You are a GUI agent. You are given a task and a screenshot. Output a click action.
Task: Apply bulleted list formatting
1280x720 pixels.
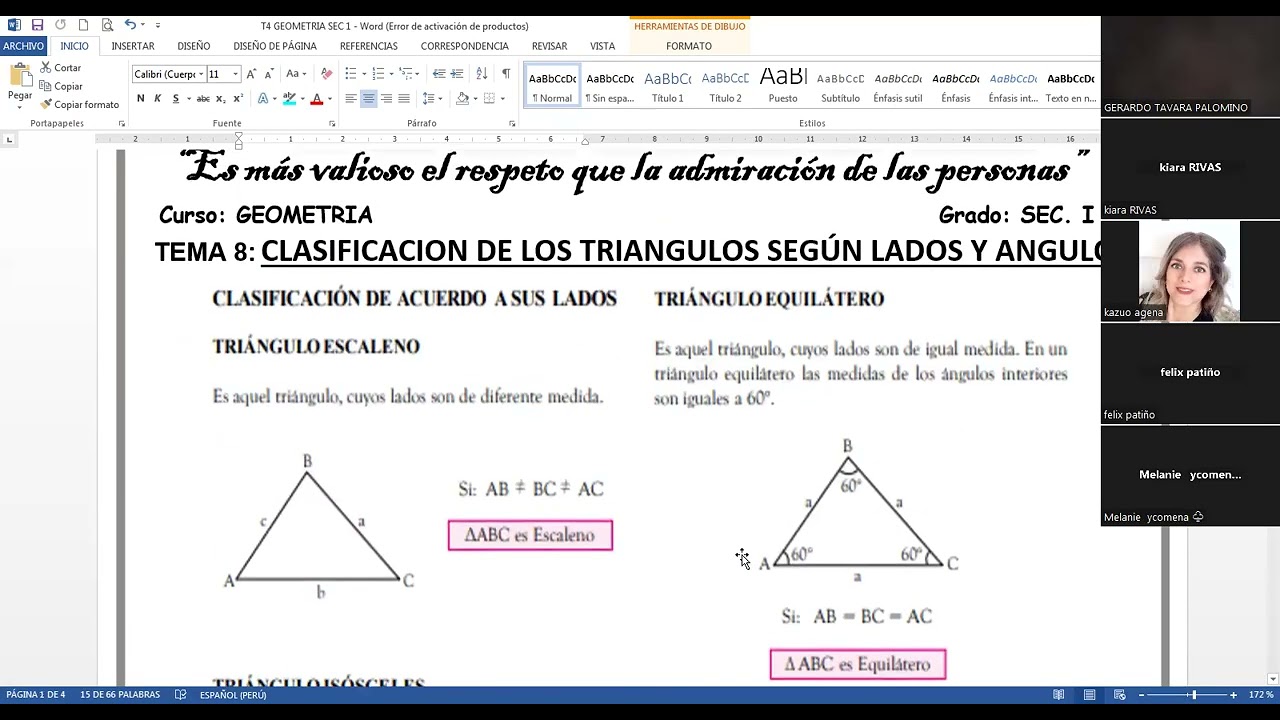(351, 74)
